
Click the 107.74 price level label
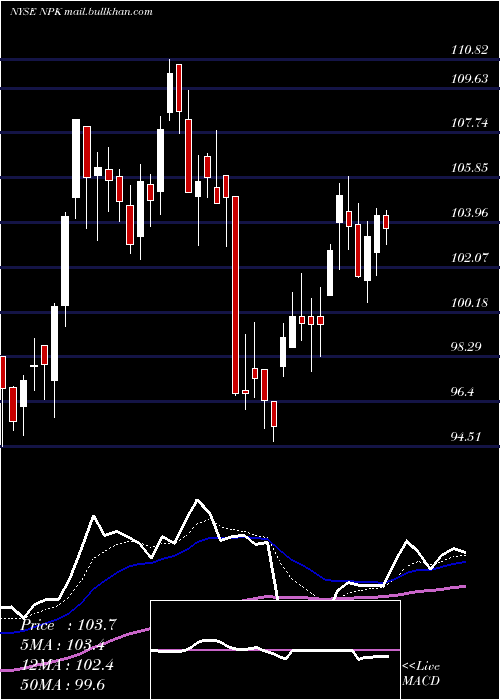pyautogui.click(x=469, y=123)
